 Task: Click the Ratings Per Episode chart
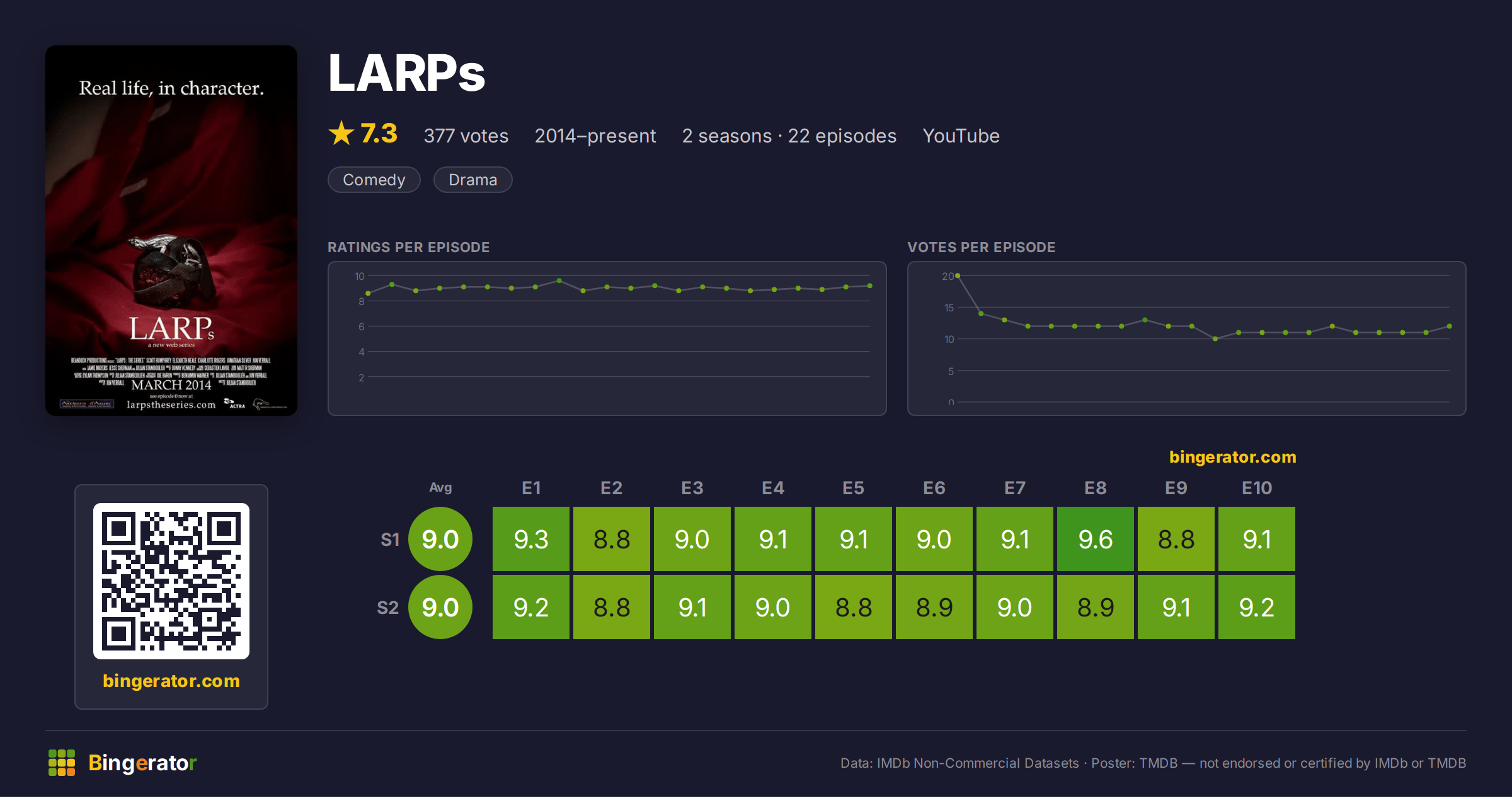[607, 338]
